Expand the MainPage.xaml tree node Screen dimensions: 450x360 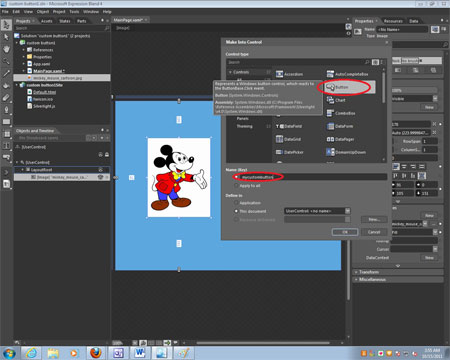coord(24,71)
